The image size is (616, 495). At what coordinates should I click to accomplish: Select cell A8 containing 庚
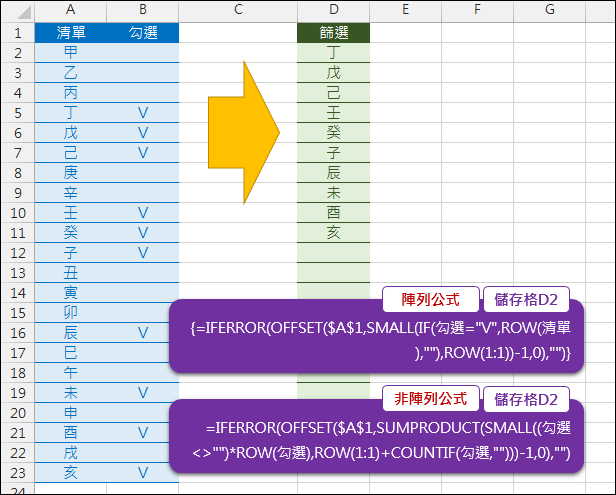click(x=70, y=173)
